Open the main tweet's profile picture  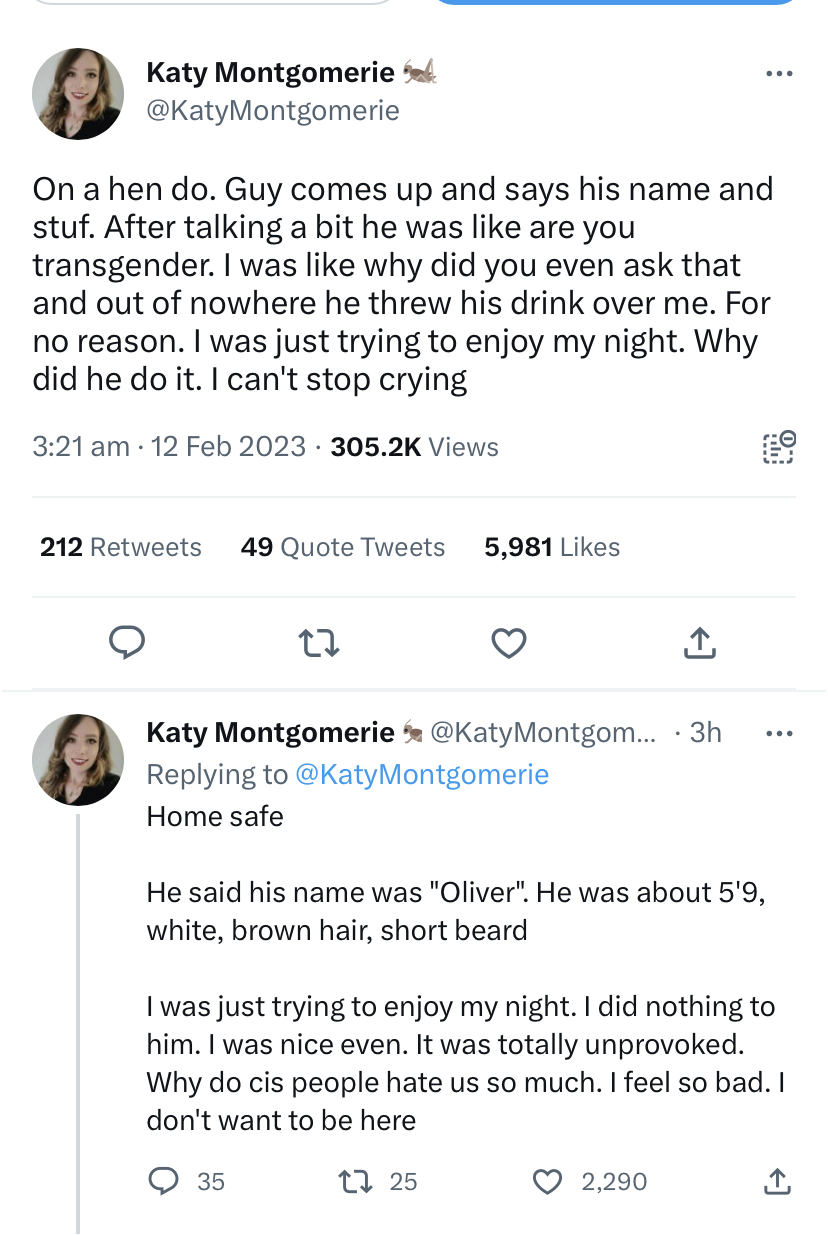79,92
